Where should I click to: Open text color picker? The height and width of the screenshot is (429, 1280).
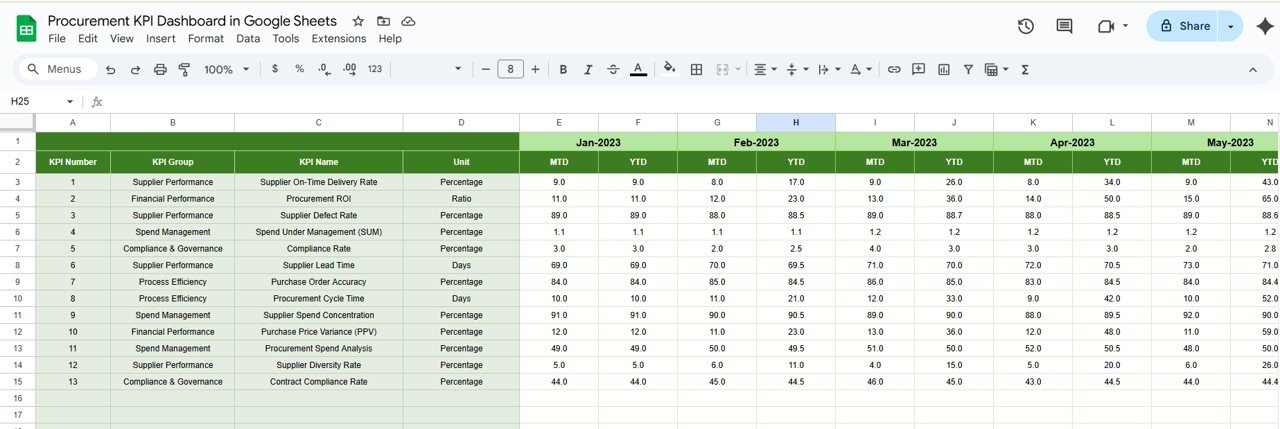tap(638, 69)
